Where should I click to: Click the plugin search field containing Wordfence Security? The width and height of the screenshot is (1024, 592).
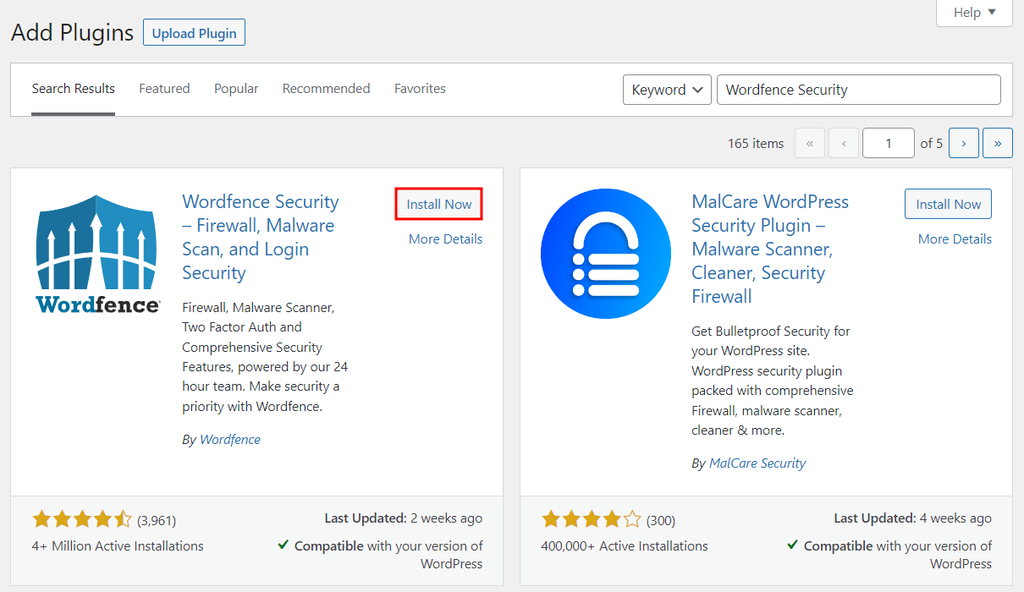(x=858, y=90)
